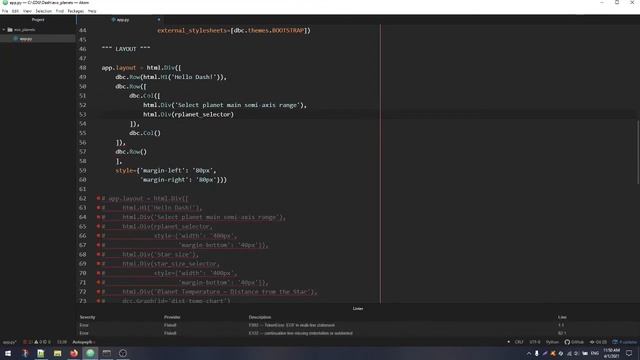Open the File menu

pos(5,11)
